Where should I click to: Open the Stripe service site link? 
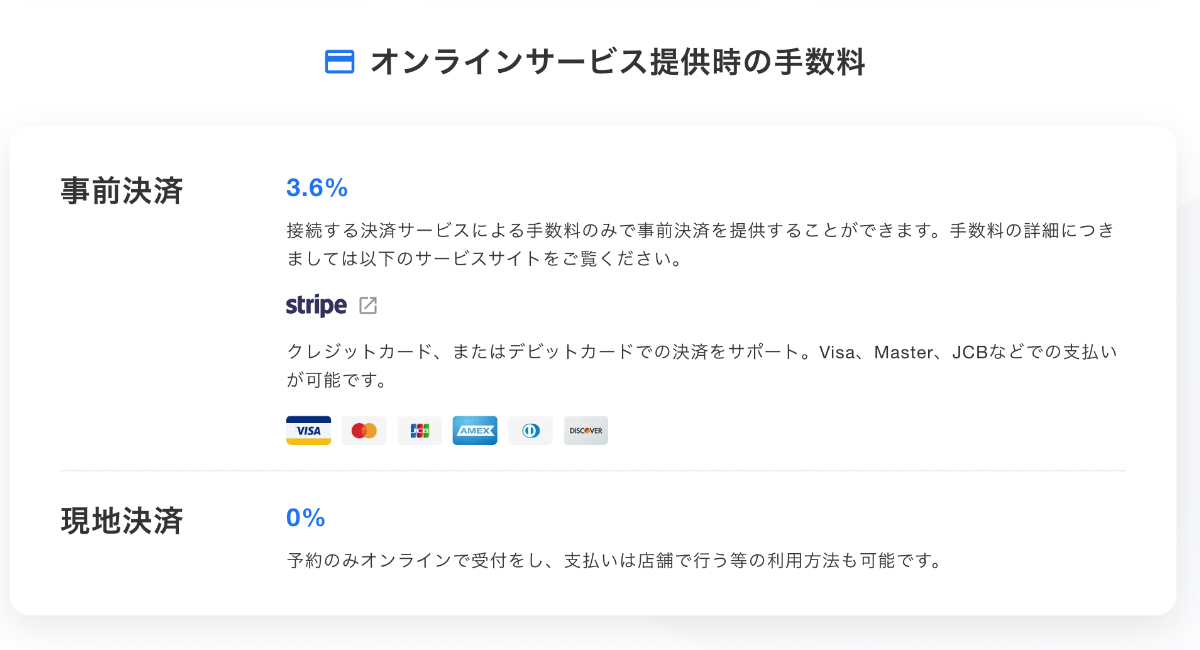pos(332,304)
